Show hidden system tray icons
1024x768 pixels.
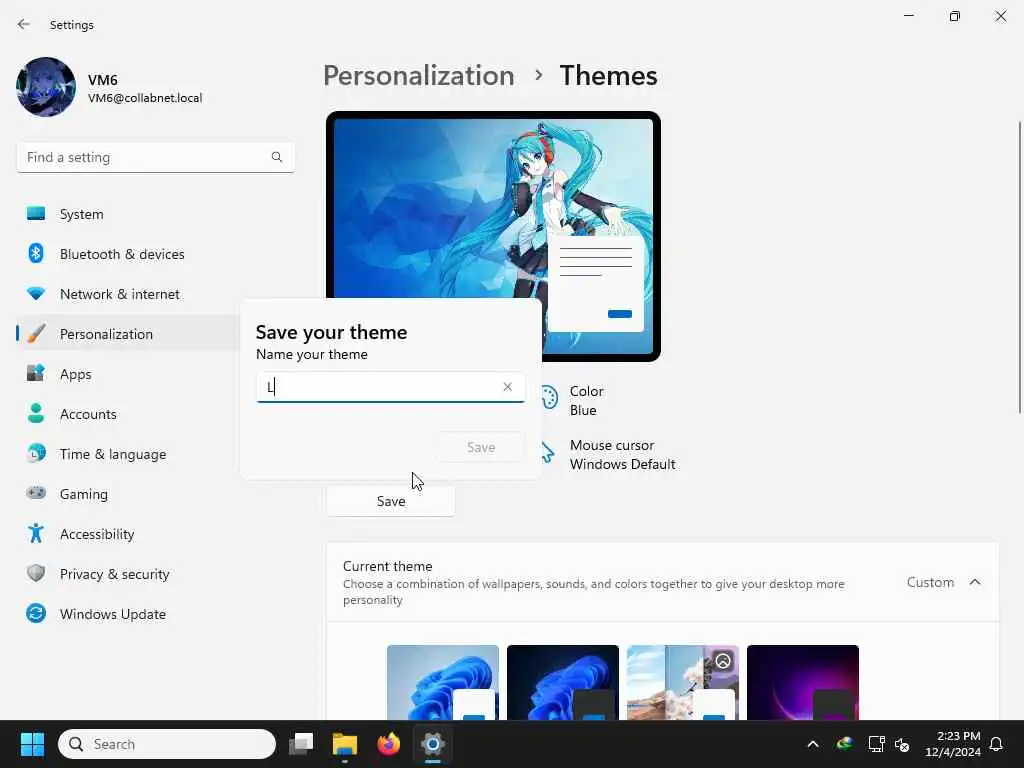point(813,744)
